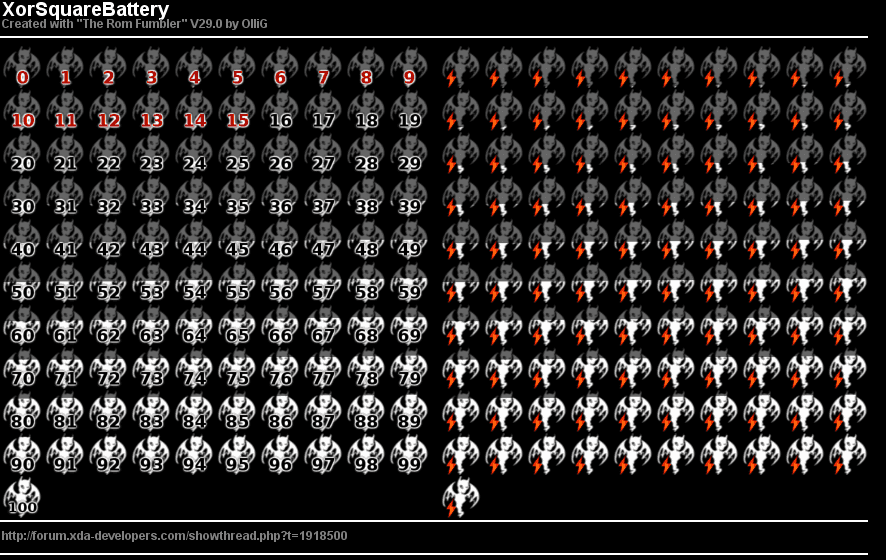Click battery icon 94
886x560 pixels.
194,454
